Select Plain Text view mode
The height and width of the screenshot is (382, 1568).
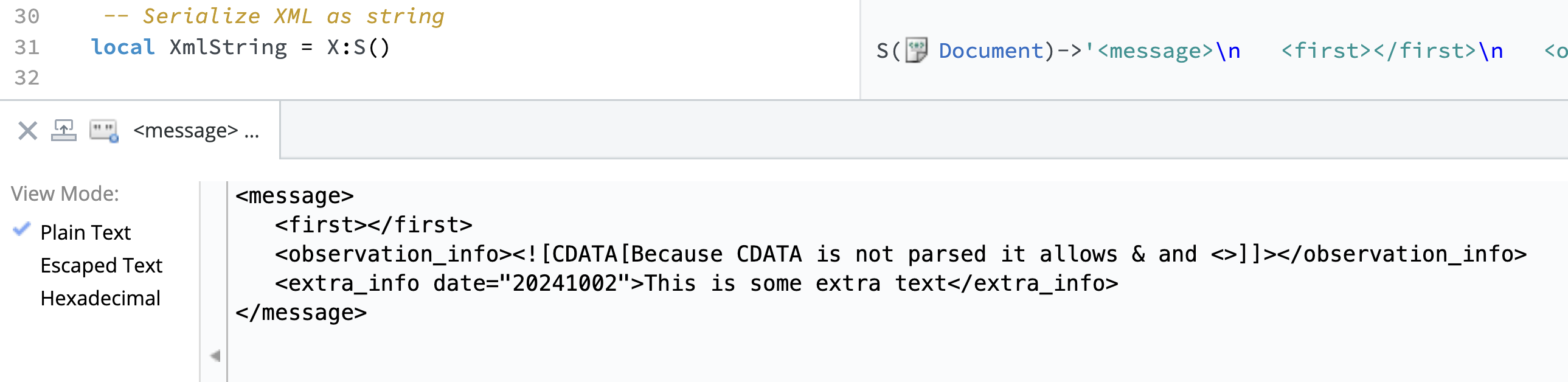point(85,232)
